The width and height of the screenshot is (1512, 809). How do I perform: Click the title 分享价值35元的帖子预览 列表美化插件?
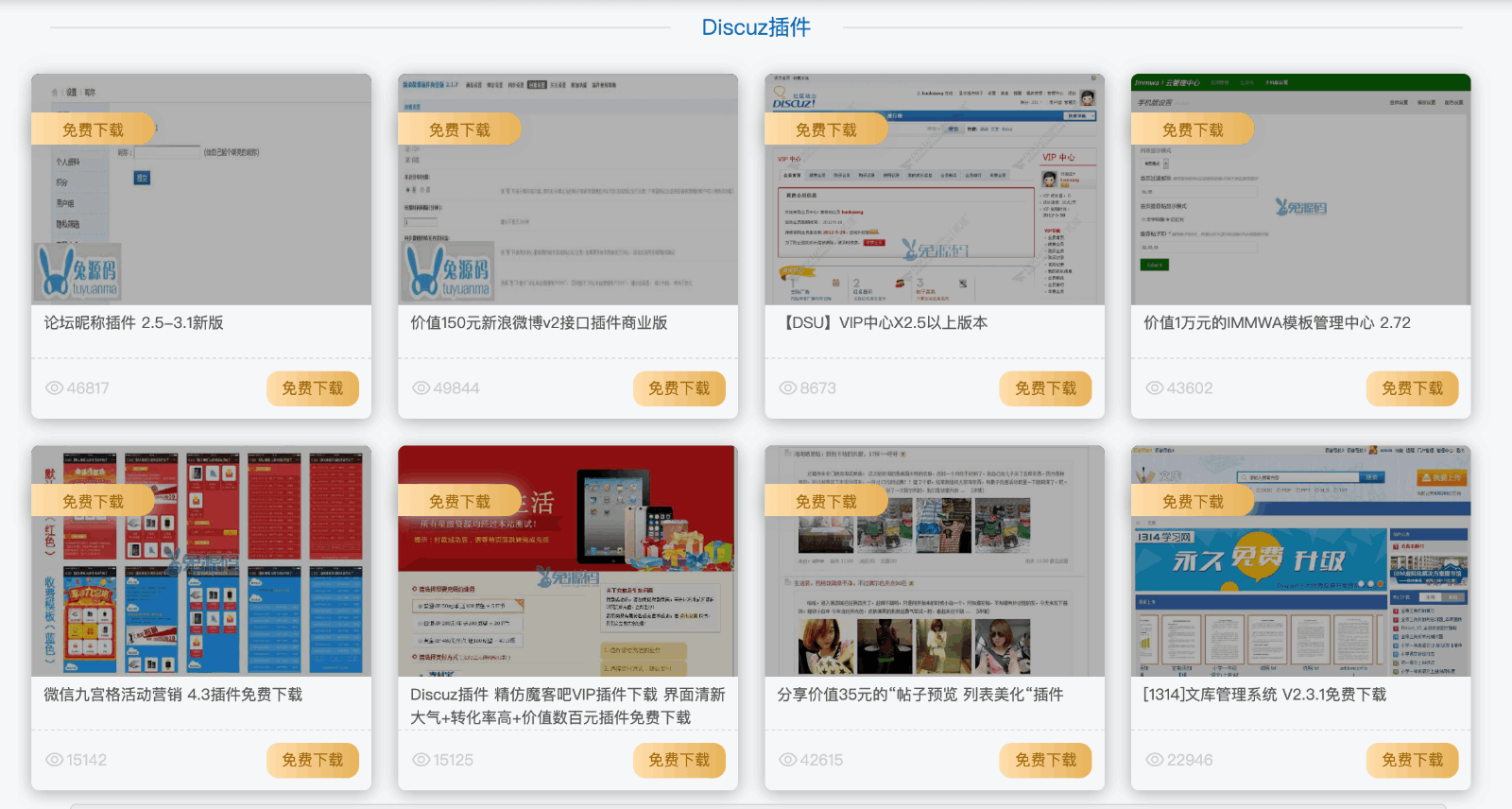tap(919, 695)
